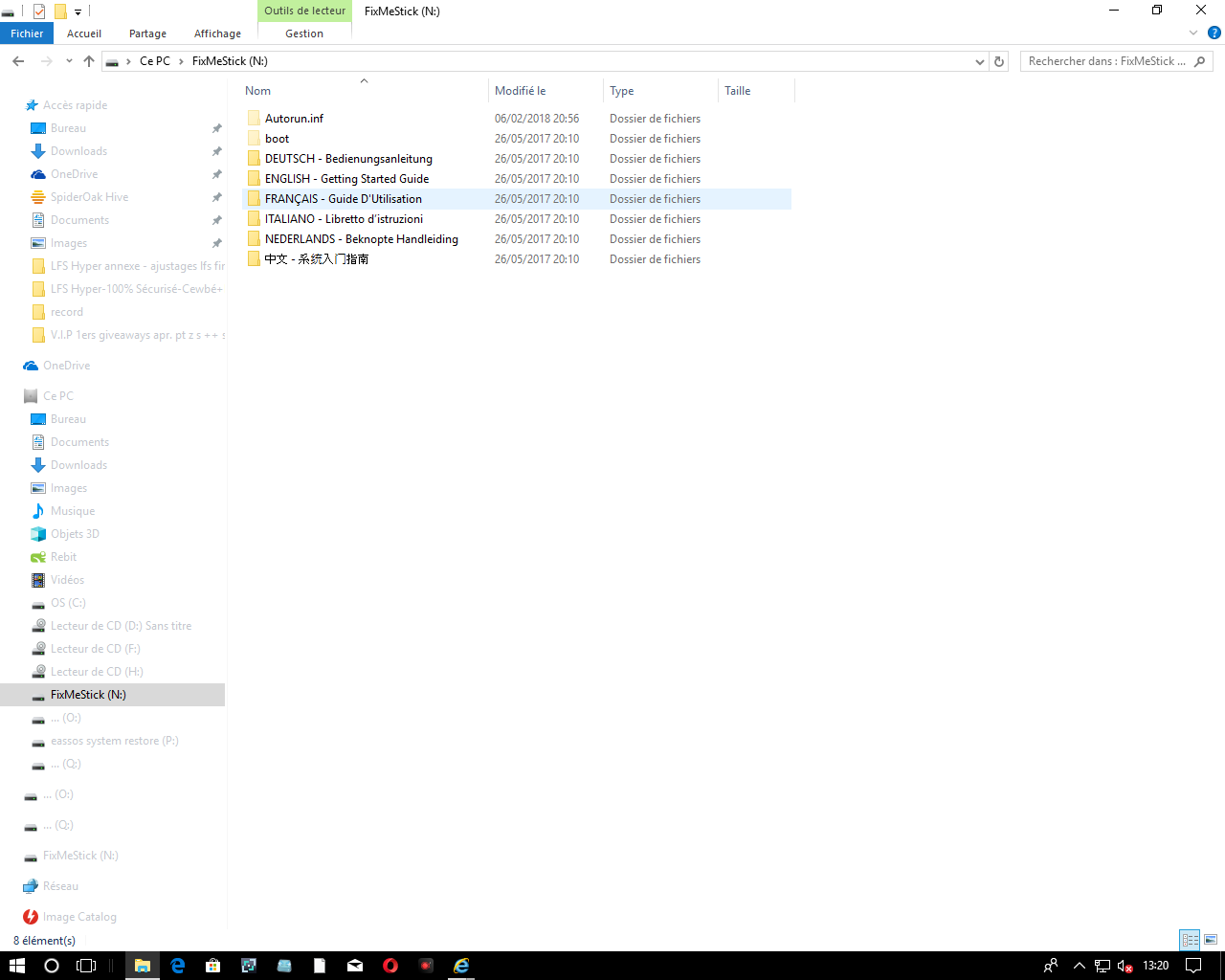Screen dimensions: 1225x980
Task: Select the OneDrive root tree item
Action: click(66, 366)
